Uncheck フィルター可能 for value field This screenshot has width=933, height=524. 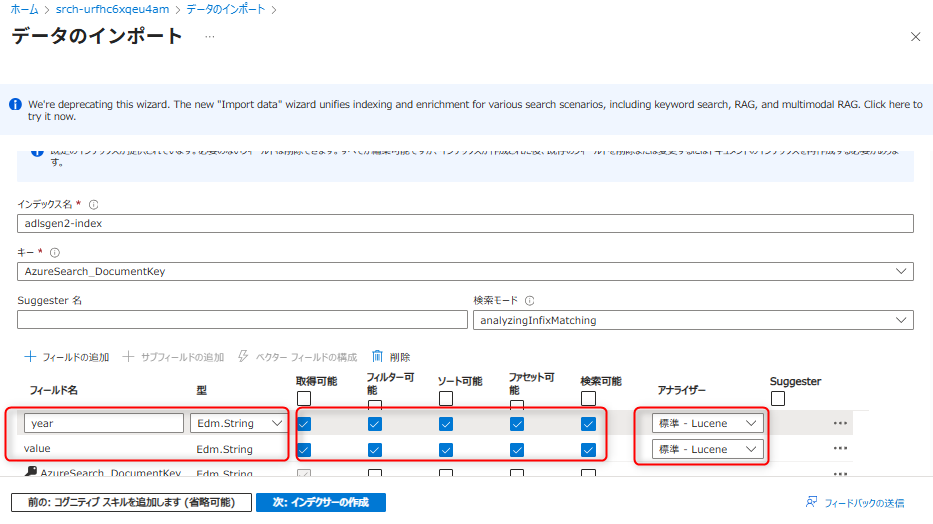point(375,450)
